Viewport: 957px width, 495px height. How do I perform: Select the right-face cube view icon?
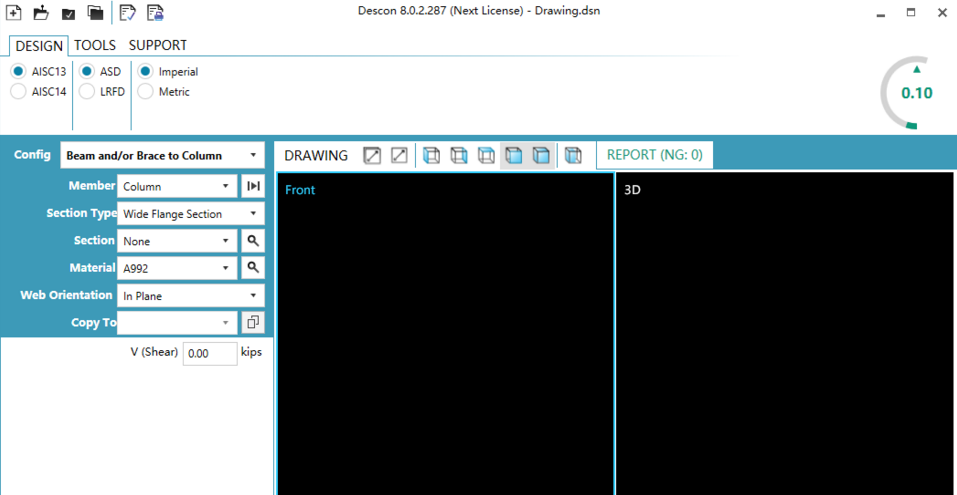459,156
